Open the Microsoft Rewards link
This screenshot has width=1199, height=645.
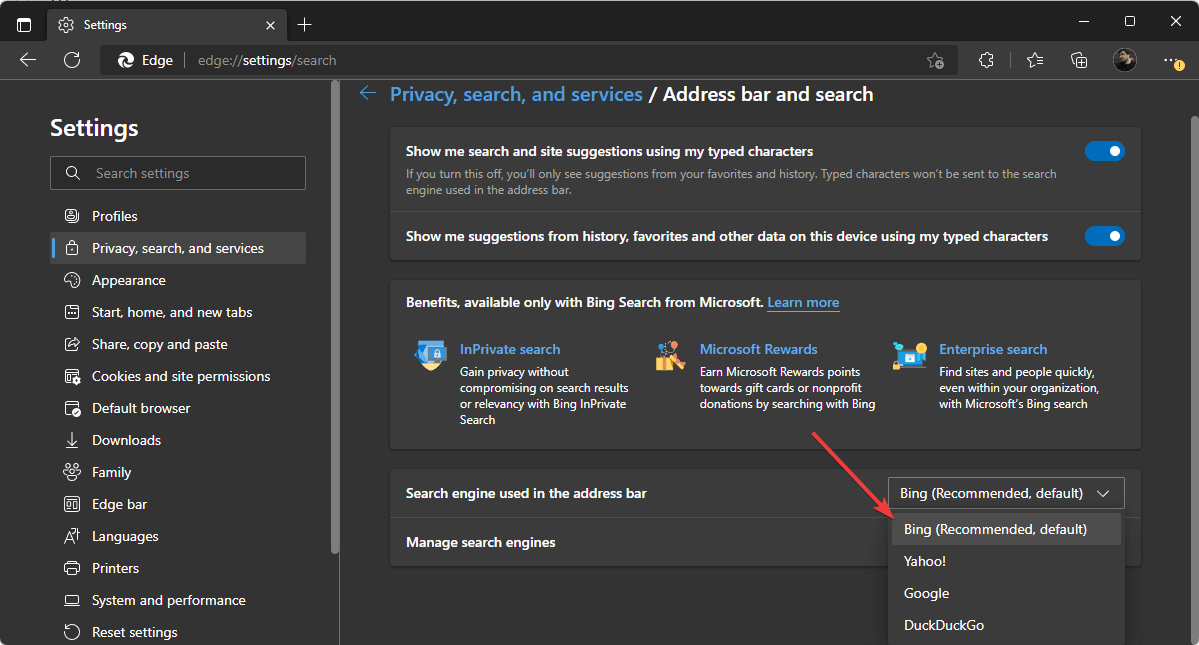pos(759,349)
